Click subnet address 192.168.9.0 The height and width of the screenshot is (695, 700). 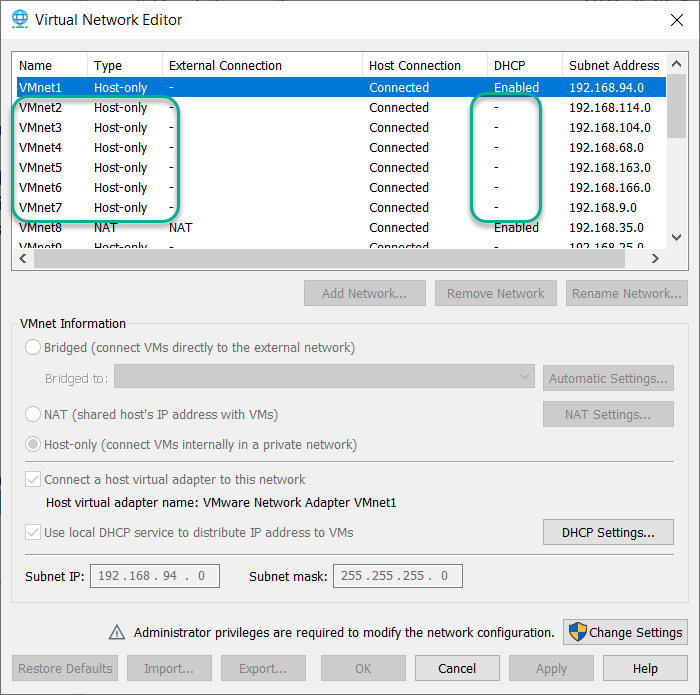tap(603, 208)
